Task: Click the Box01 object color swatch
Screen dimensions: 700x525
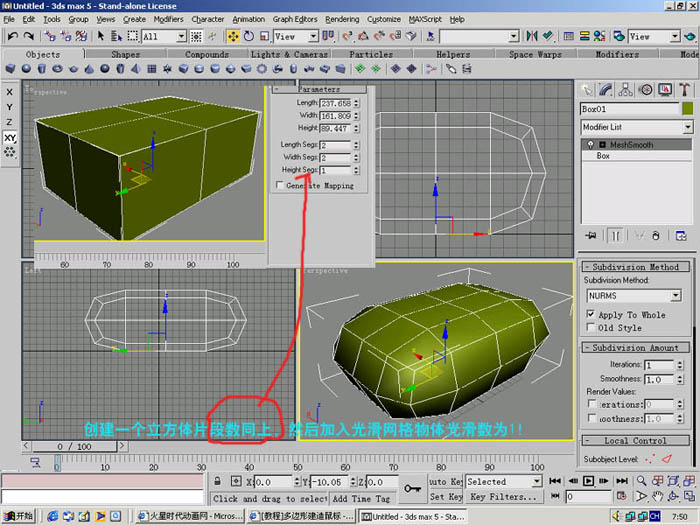Action: click(x=687, y=108)
